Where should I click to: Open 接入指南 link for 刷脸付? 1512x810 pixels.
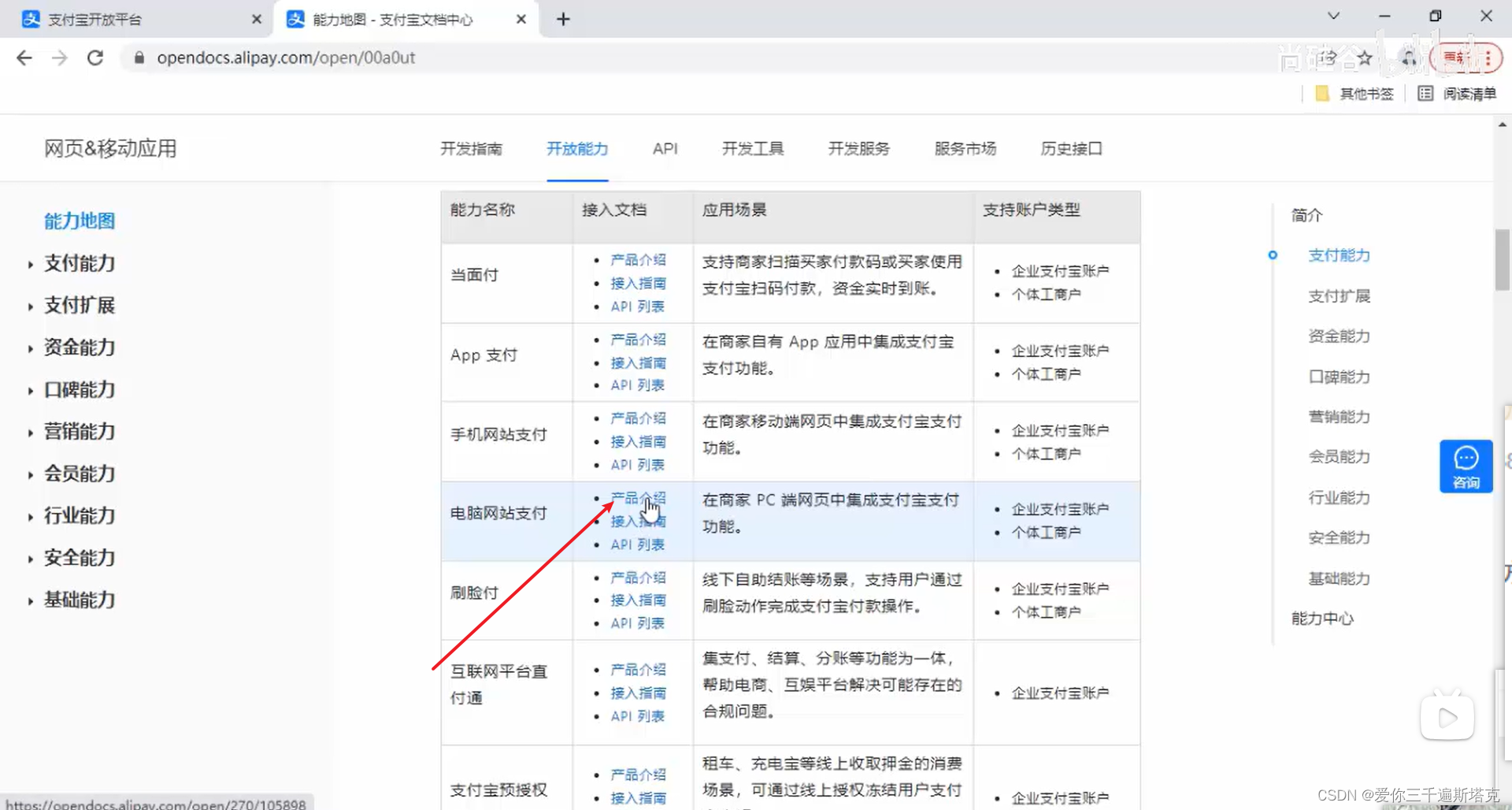(638, 600)
